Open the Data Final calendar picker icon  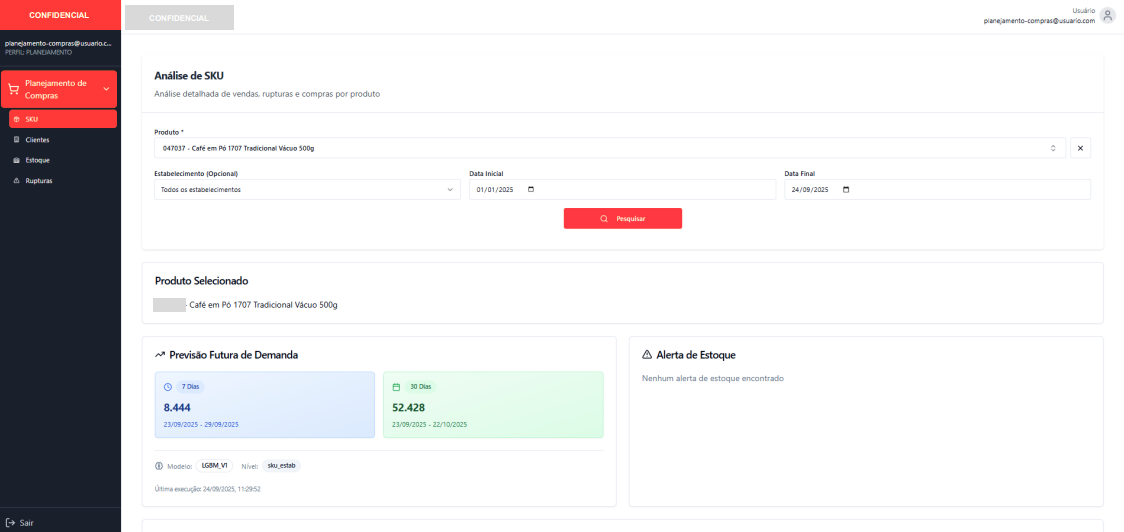point(846,189)
